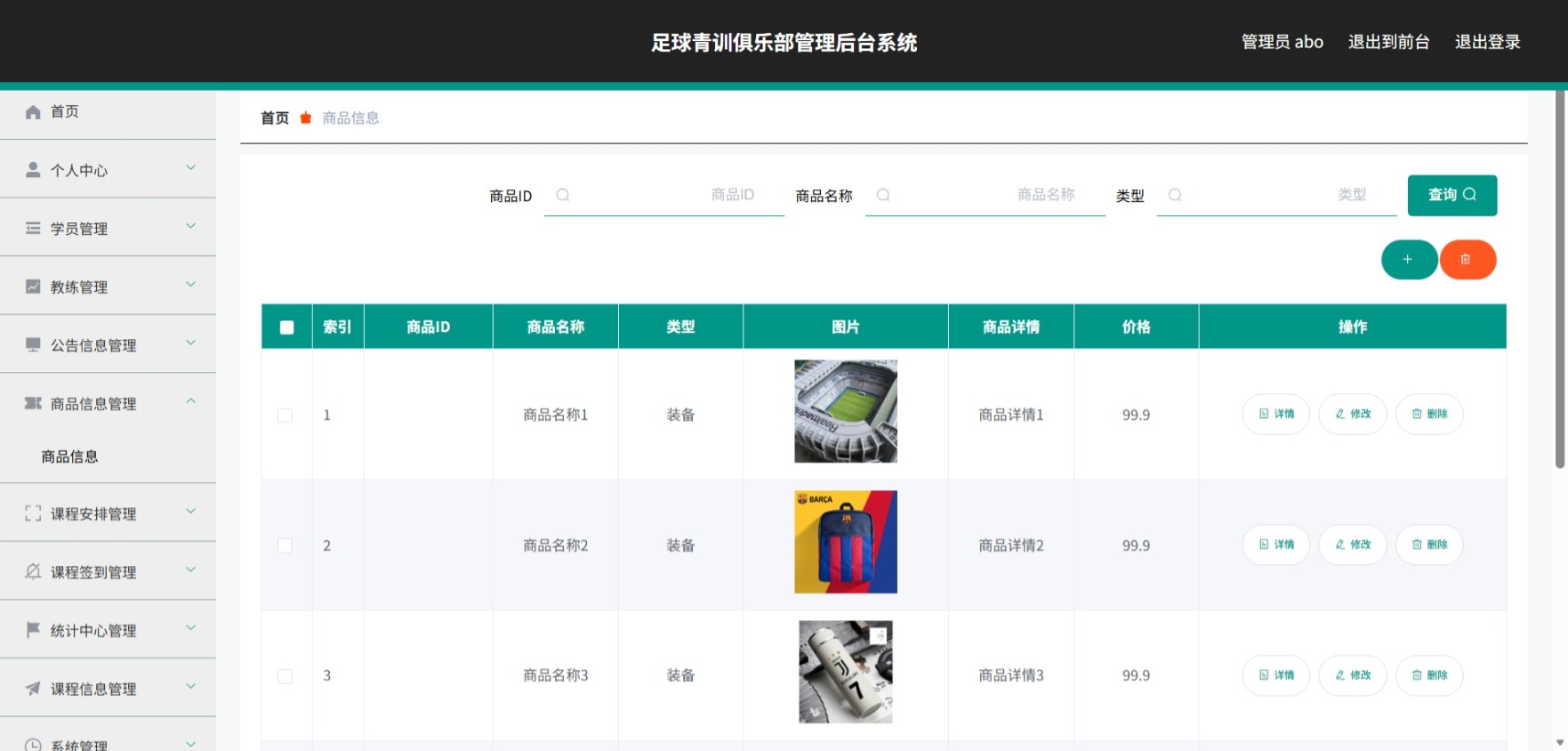Click the bell icon beside 课程签到管理

33,571
